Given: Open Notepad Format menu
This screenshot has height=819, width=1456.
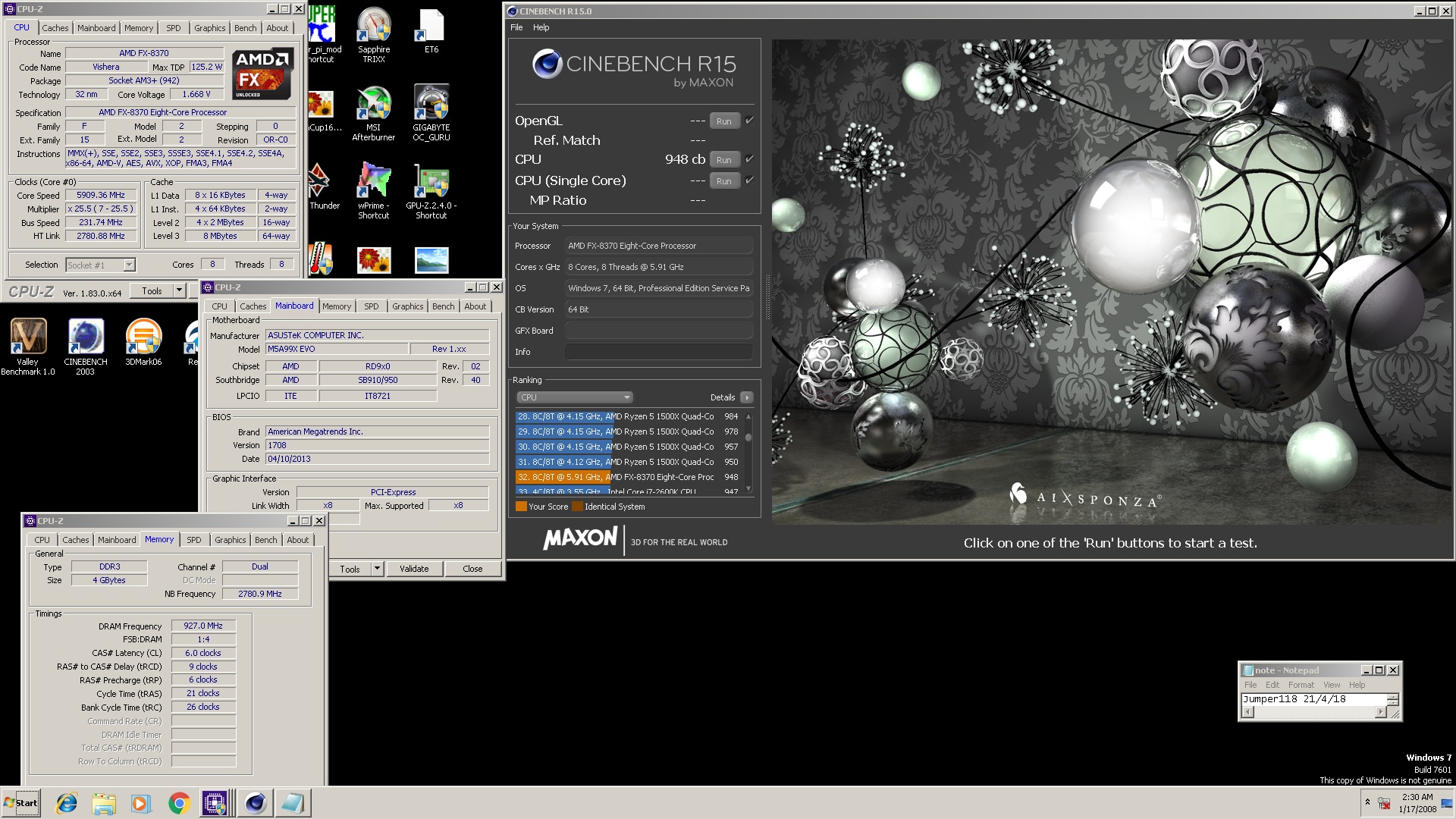Looking at the screenshot, I should pos(1301,685).
